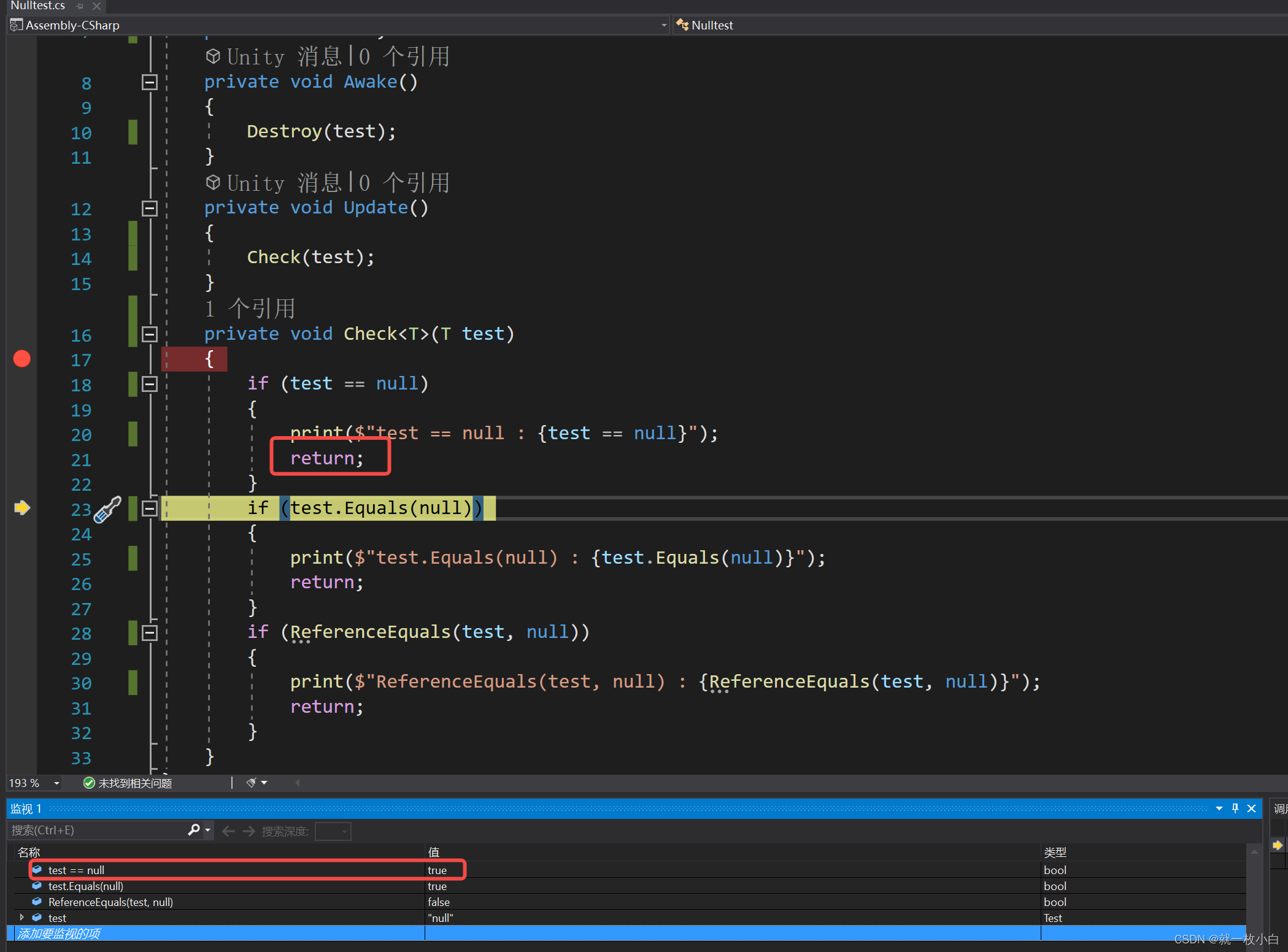1288x952 pixels.
Task: Open the Nulltest class navigation dropdown
Action: pos(979,25)
